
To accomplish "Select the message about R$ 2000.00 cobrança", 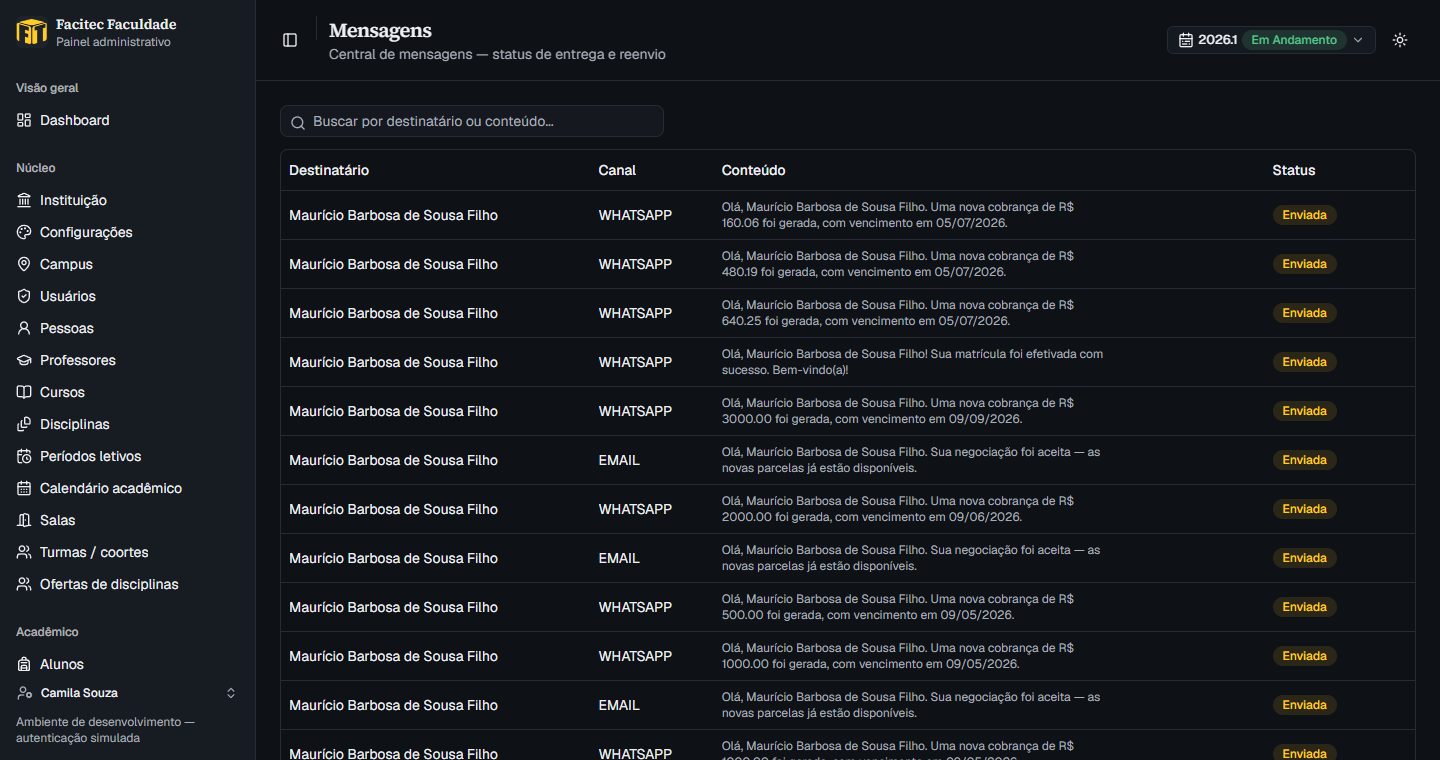I will 847,509.
